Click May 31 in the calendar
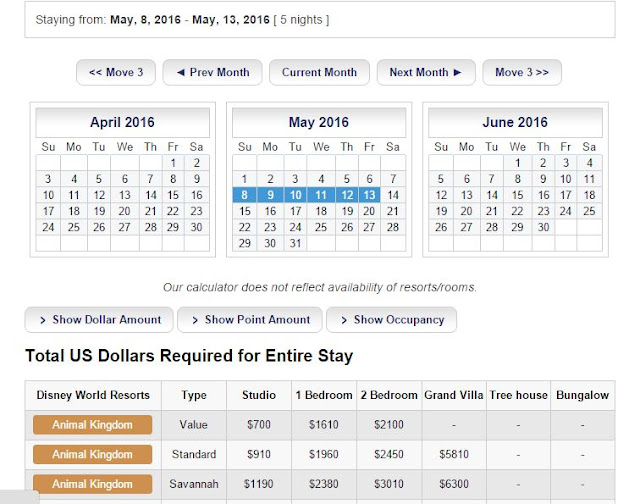 click(x=294, y=243)
